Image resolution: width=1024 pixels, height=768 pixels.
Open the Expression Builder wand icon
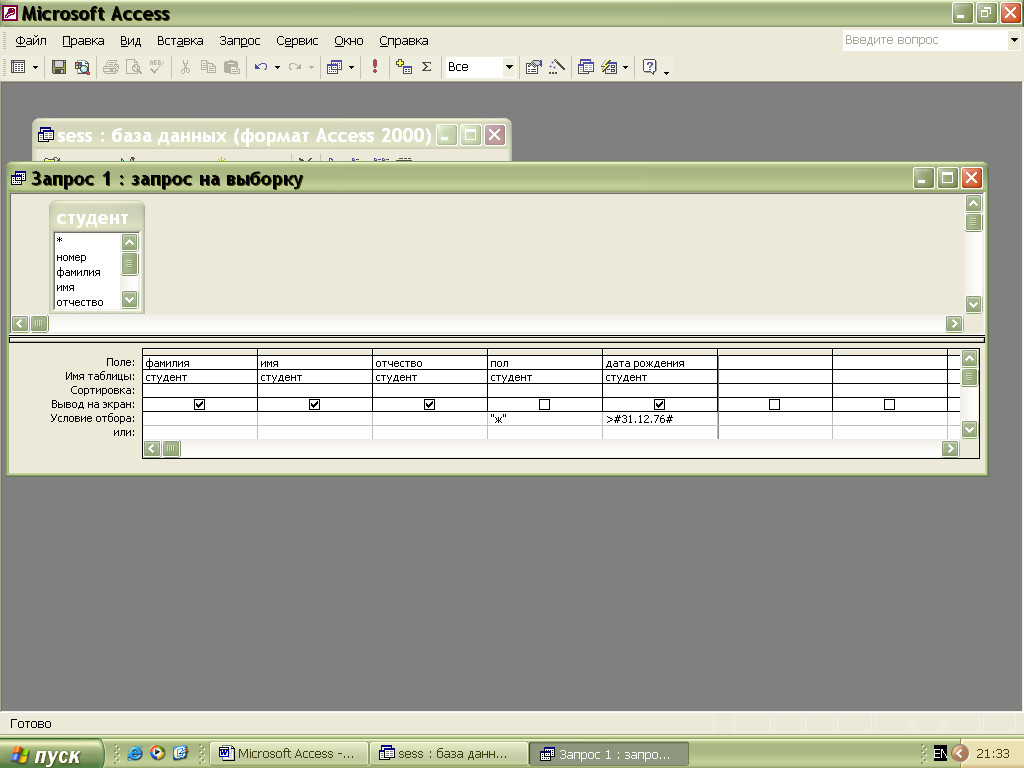tap(556, 67)
